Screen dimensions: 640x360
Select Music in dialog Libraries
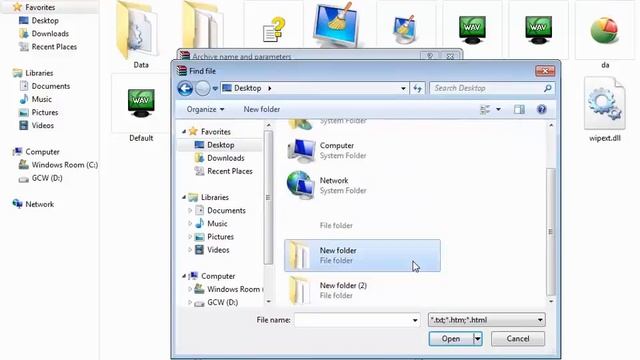point(217,224)
